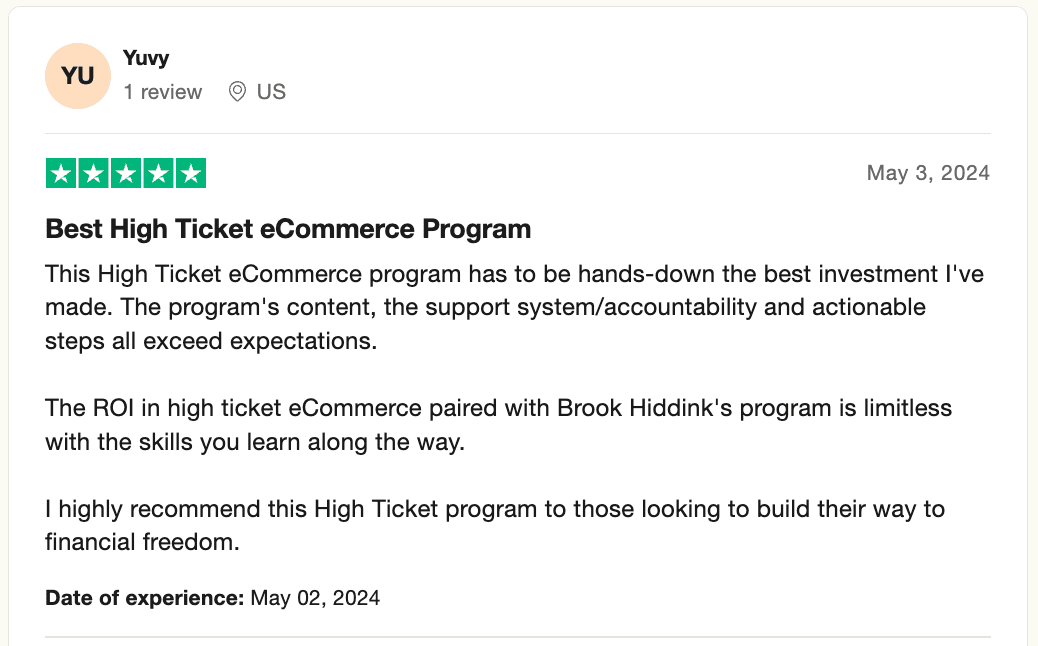
Task: Click the location pin icon
Action: coord(237,92)
